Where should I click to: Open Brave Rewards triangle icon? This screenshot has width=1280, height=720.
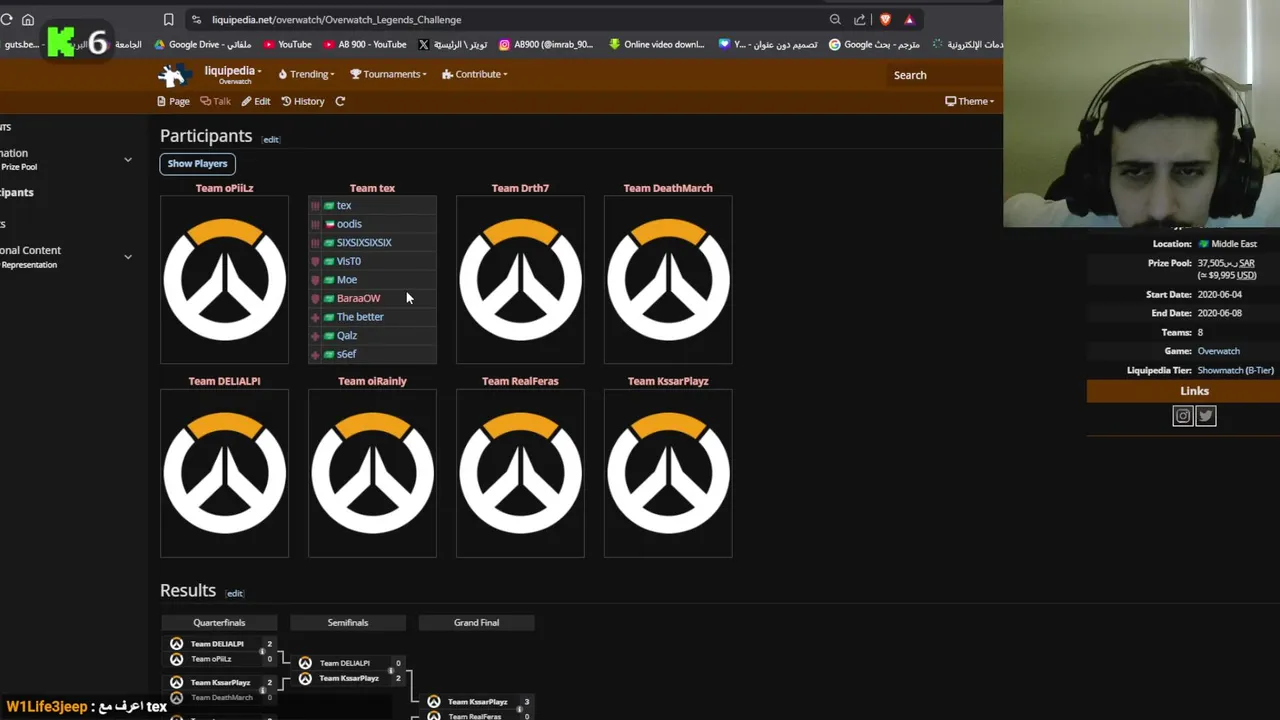click(x=909, y=19)
